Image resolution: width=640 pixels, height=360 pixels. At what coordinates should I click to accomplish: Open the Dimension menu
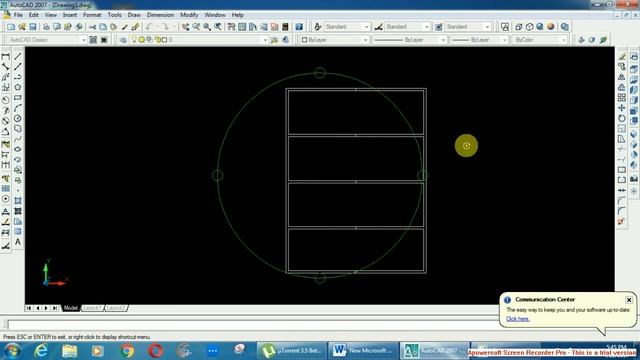click(x=160, y=15)
